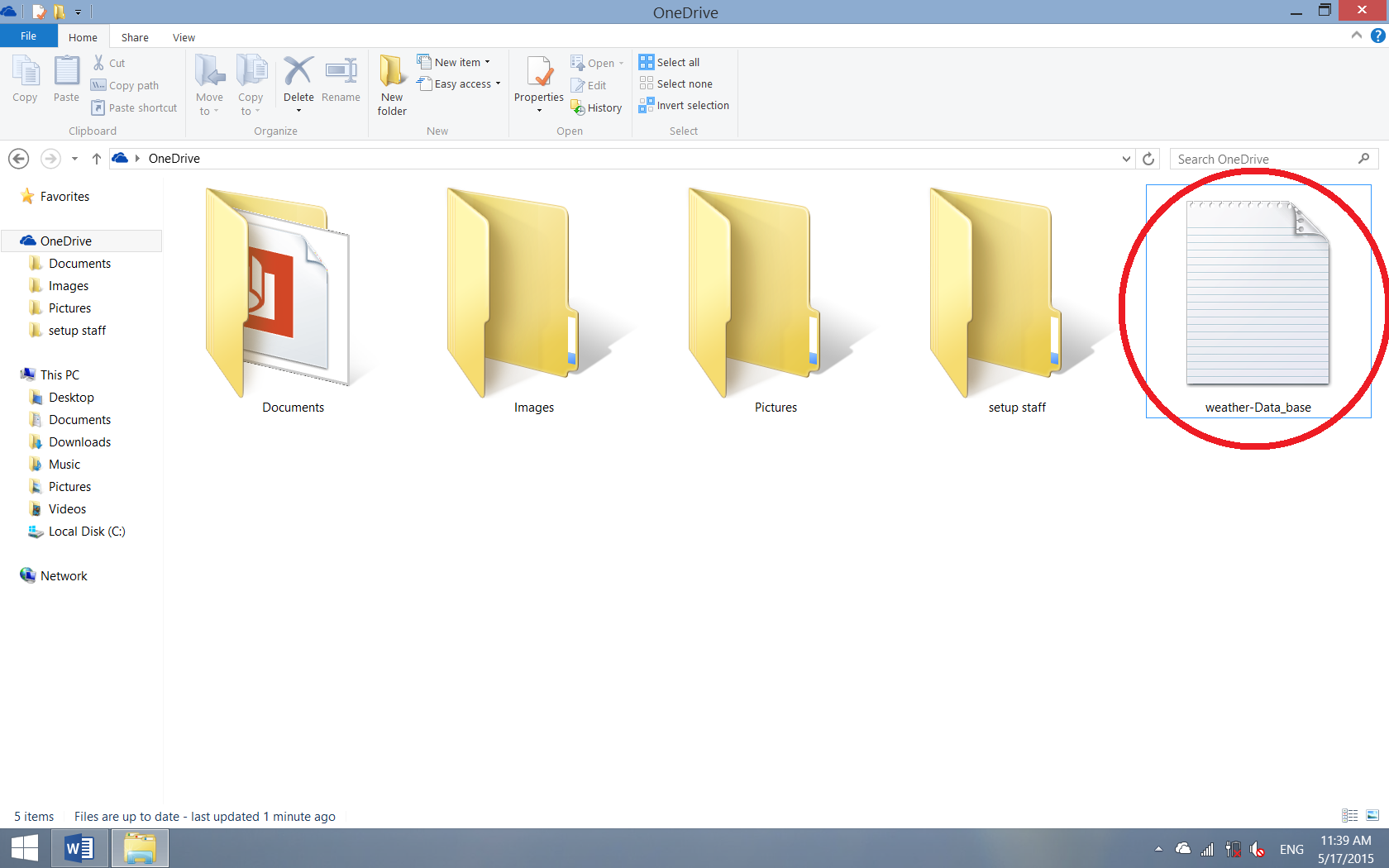Click the Search OneDrive field
1389x868 pixels.
pos(1273,159)
